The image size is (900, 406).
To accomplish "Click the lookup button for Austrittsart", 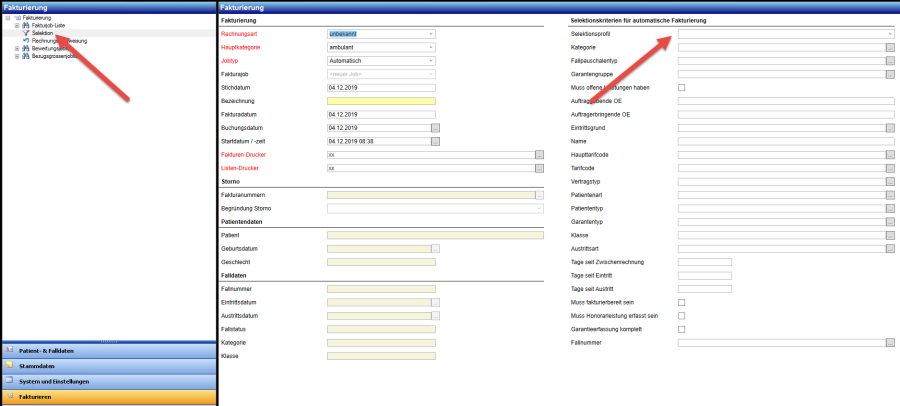I will pos(890,249).
